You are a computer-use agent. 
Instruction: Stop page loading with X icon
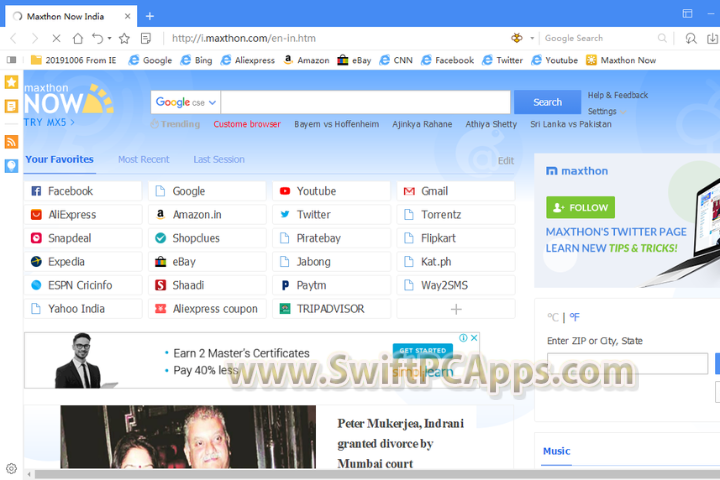click(56, 39)
